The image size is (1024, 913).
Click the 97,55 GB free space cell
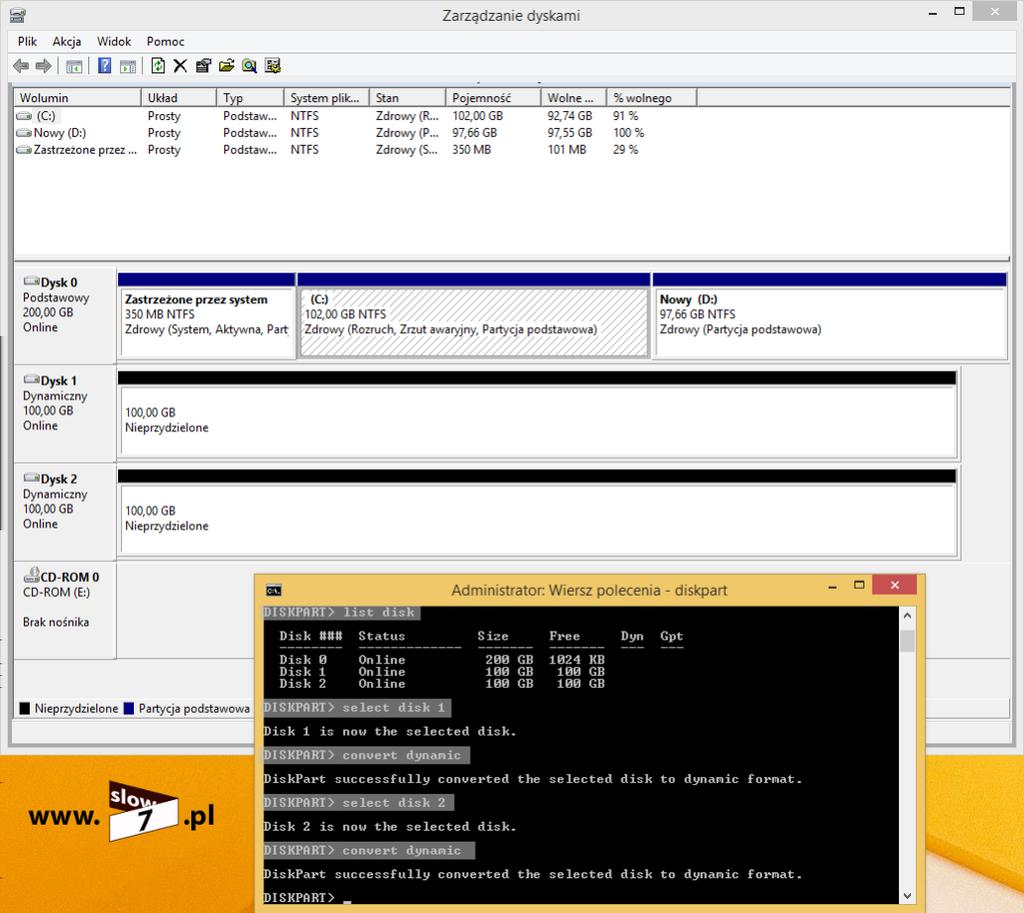[x=569, y=133]
